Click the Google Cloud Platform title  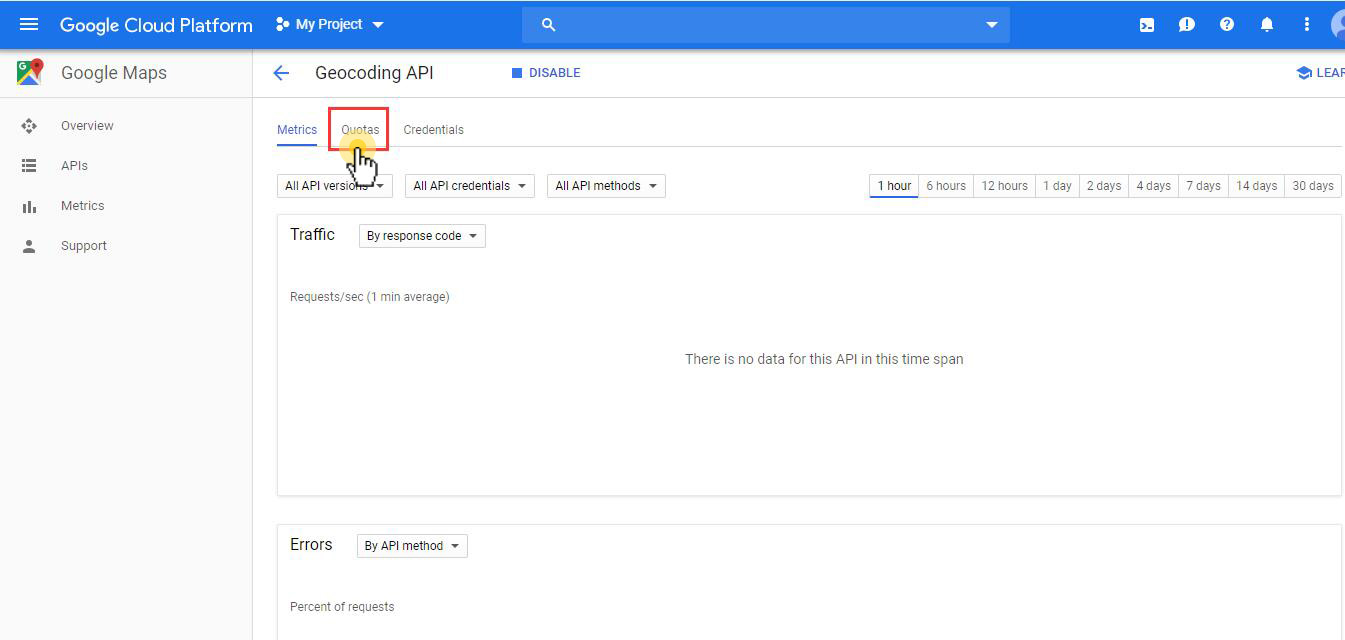(x=156, y=25)
